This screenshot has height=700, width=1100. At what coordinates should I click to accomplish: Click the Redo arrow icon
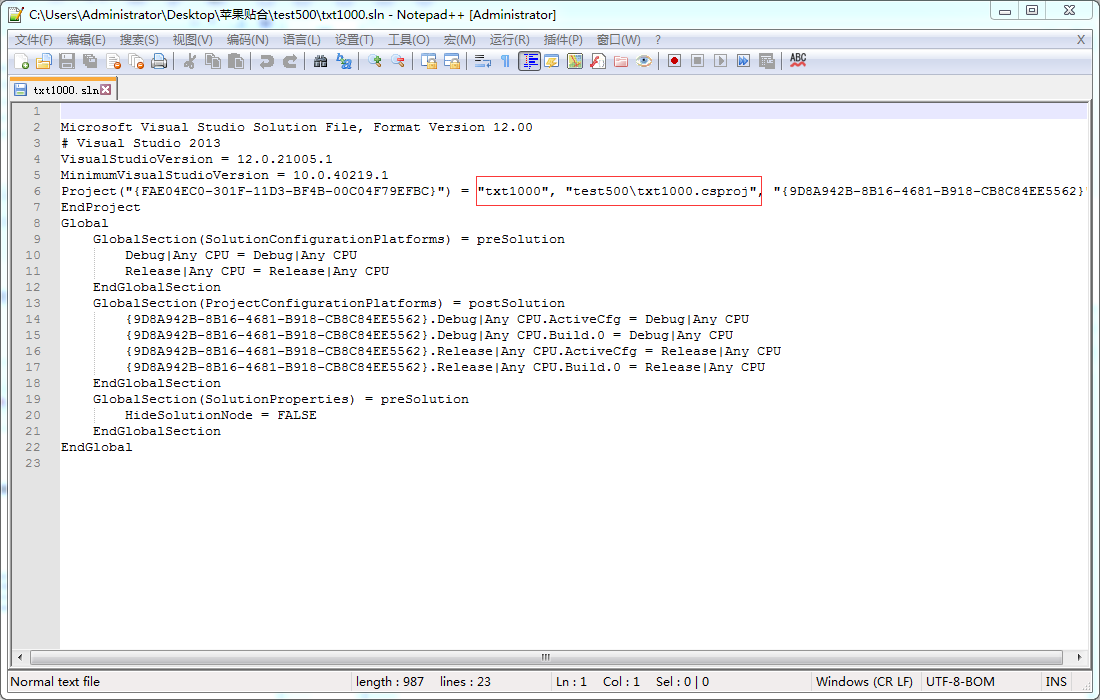tap(289, 61)
